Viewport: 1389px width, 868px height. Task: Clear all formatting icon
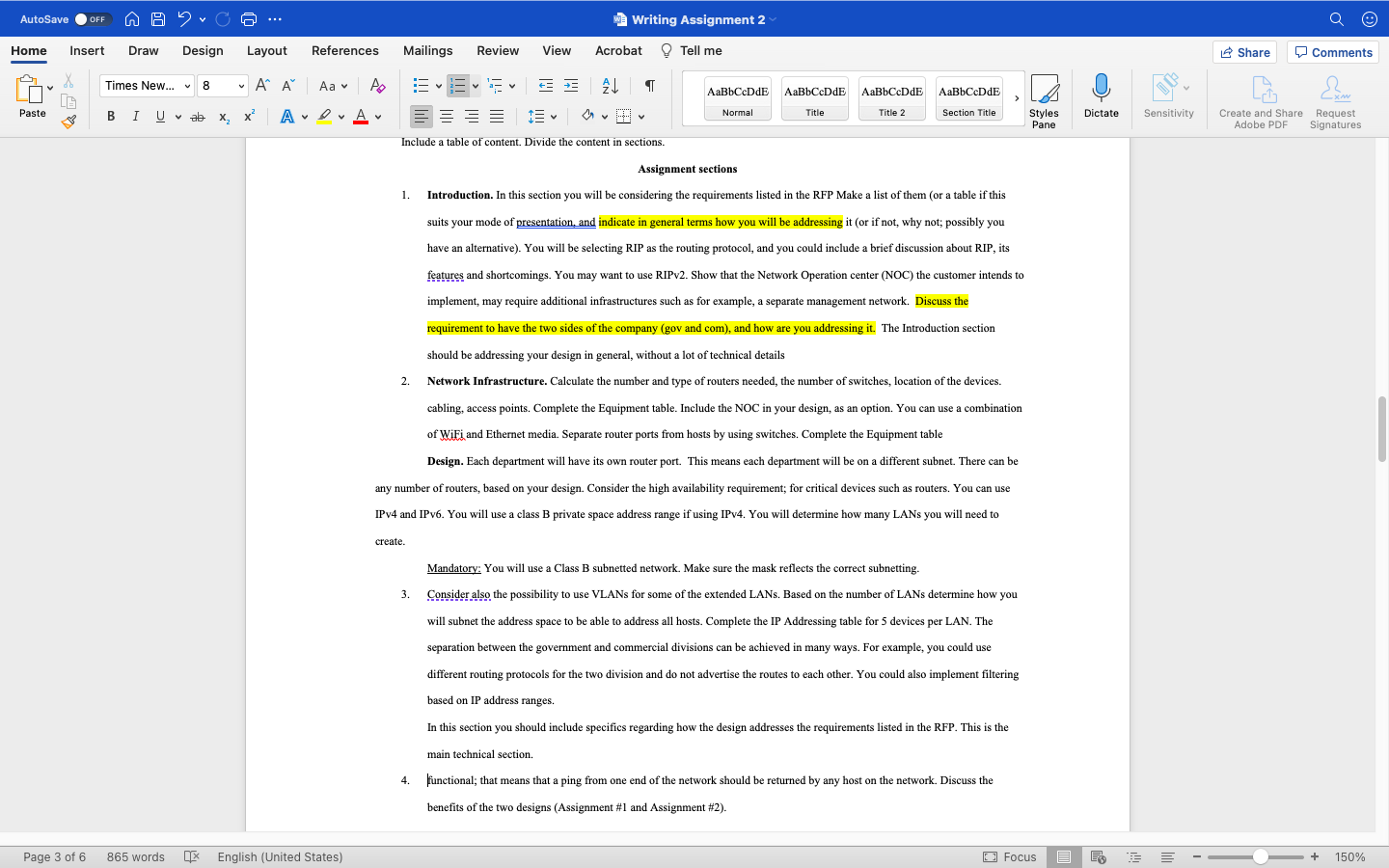coord(377,86)
